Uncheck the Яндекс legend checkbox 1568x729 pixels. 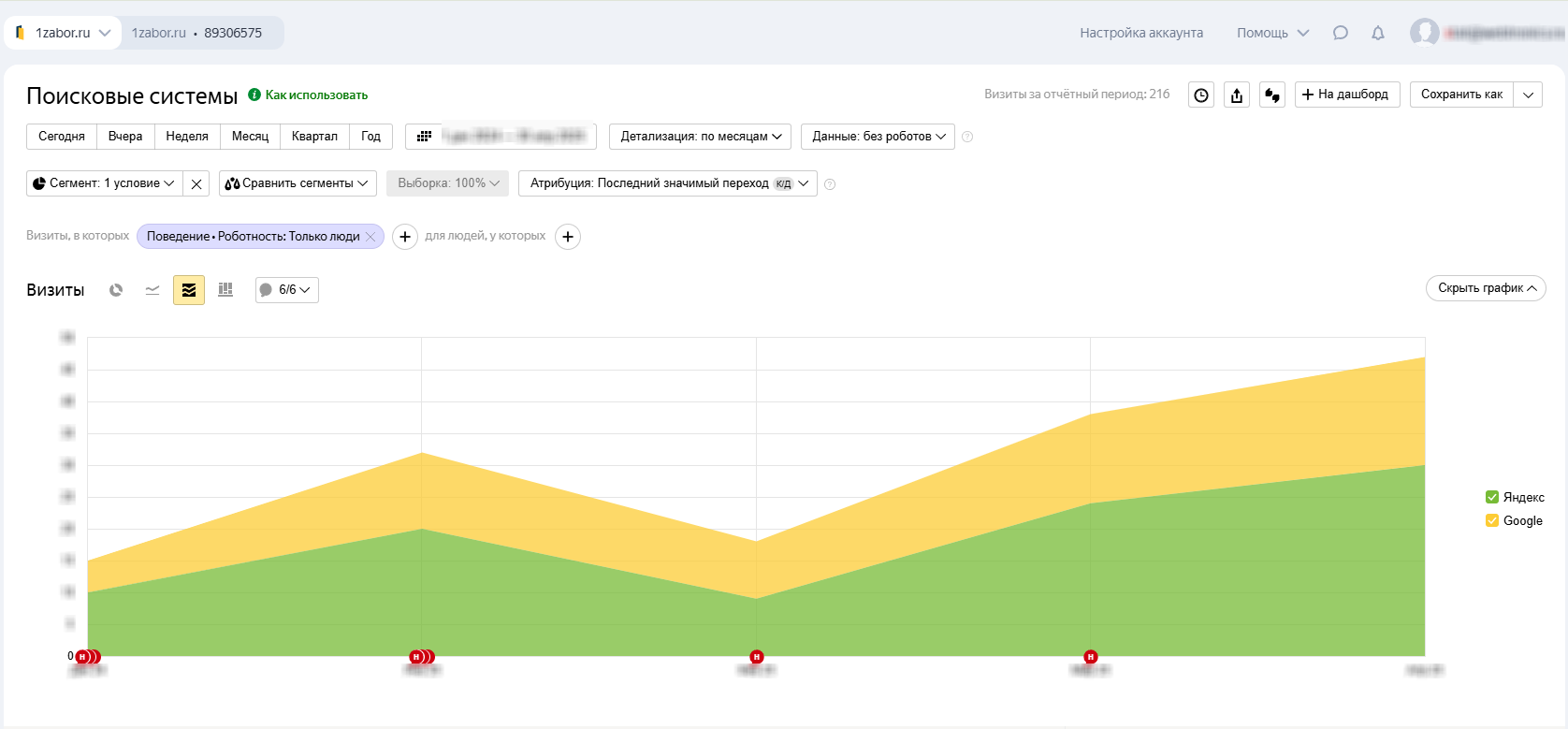pyautogui.click(x=1492, y=497)
